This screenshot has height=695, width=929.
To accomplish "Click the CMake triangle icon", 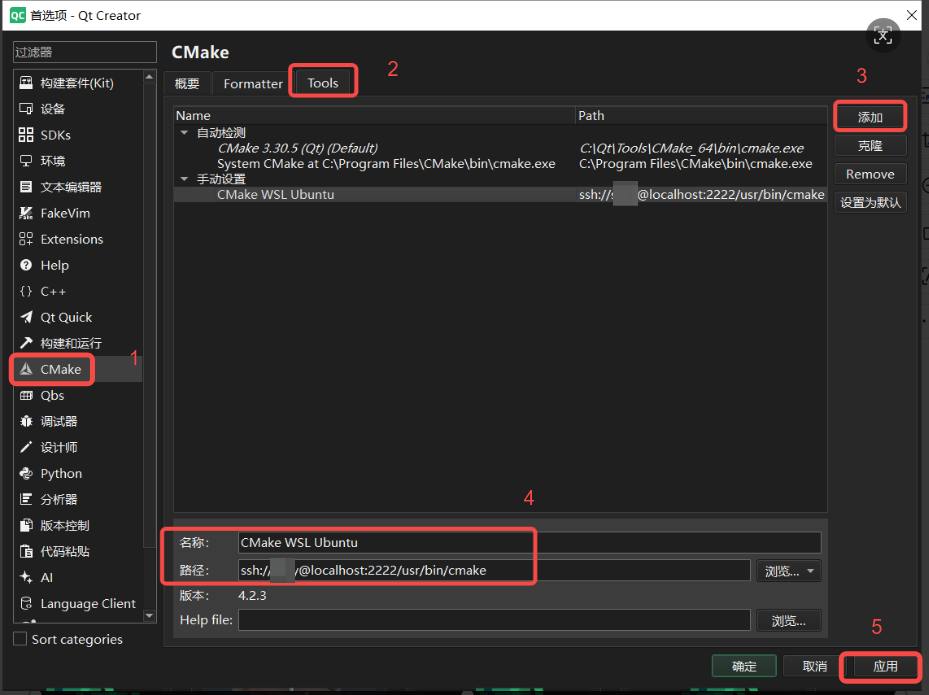I will (26, 370).
